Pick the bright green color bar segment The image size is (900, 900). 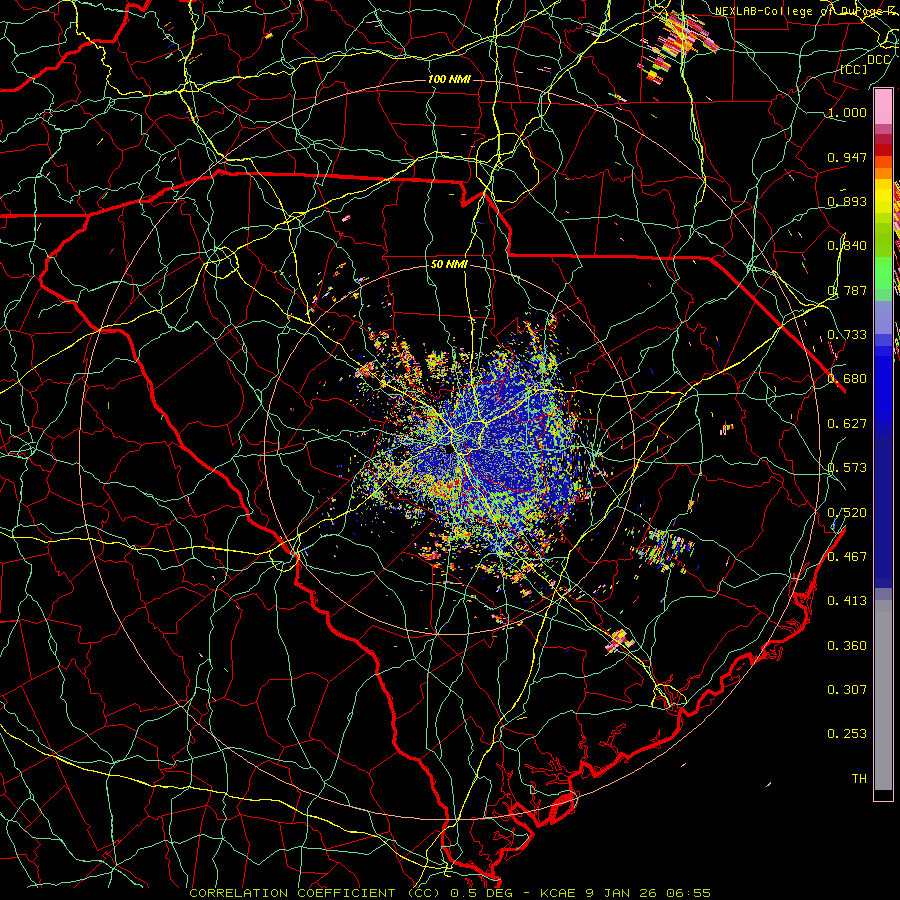point(883,272)
